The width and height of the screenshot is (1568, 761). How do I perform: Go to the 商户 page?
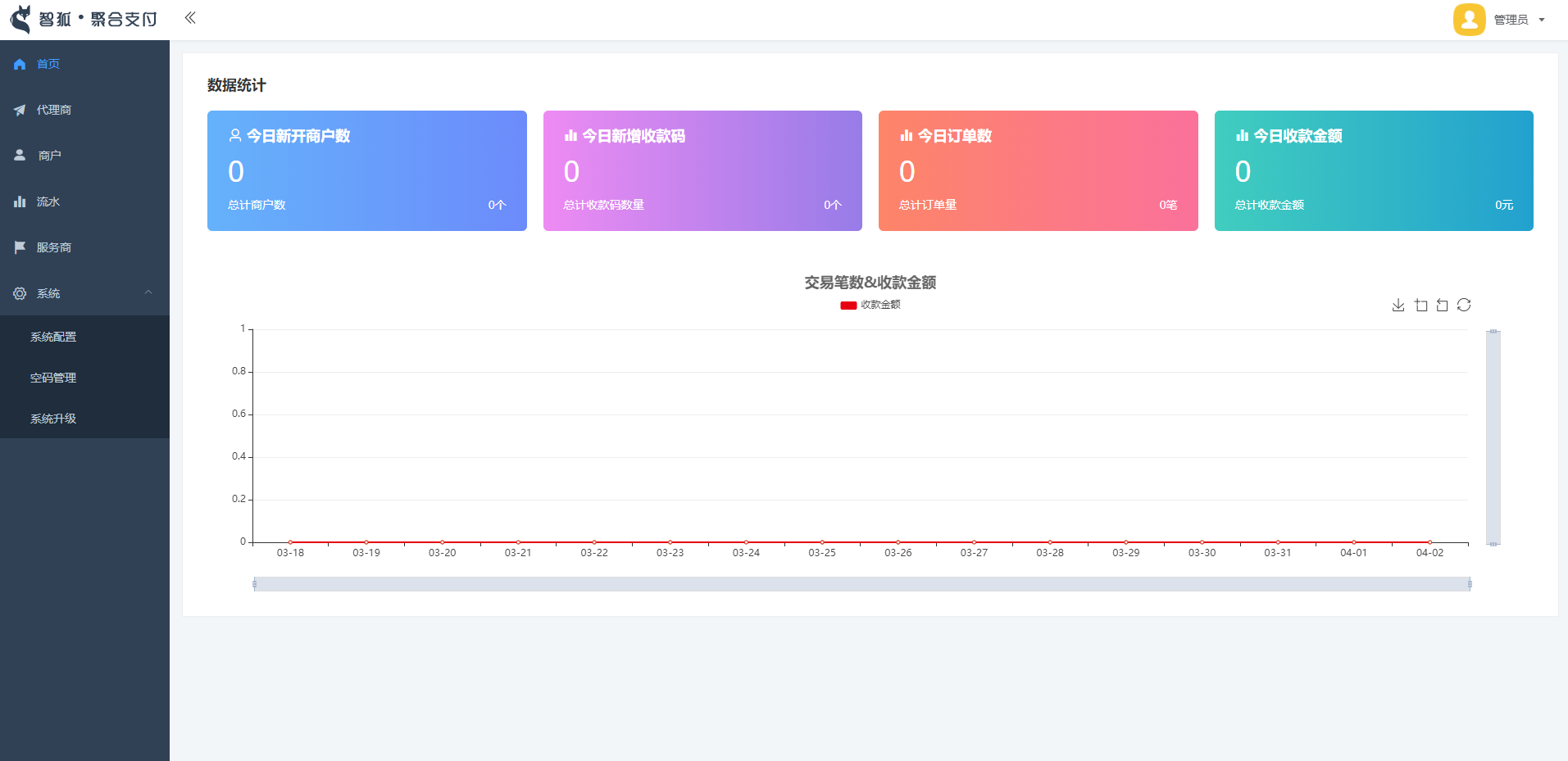pos(49,156)
